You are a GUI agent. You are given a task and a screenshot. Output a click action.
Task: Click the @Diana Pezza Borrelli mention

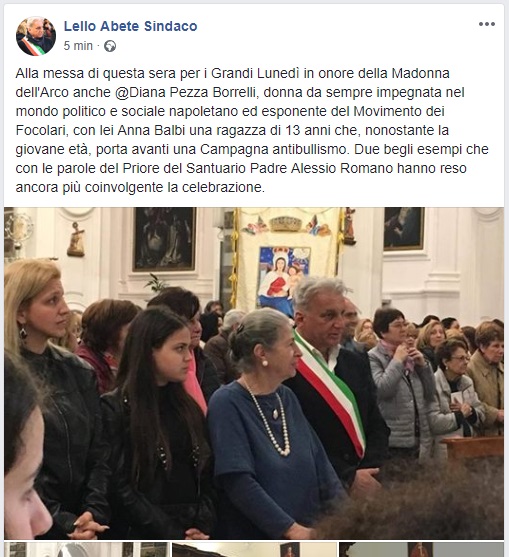[x=185, y=92]
